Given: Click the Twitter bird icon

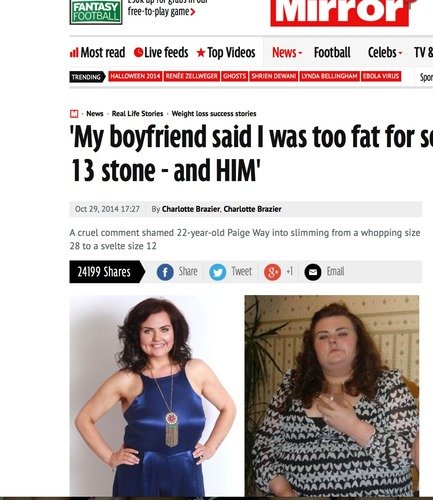Looking at the screenshot, I should pyautogui.click(x=217, y=272).
